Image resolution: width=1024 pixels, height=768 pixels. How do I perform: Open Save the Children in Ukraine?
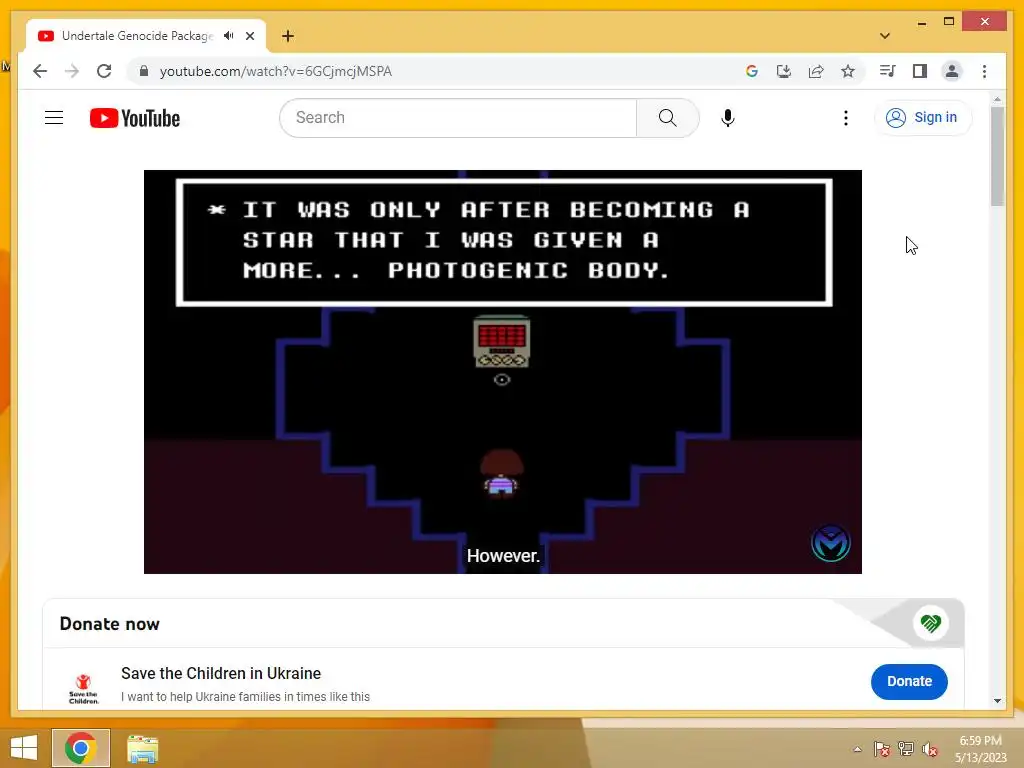coord(221,673)
